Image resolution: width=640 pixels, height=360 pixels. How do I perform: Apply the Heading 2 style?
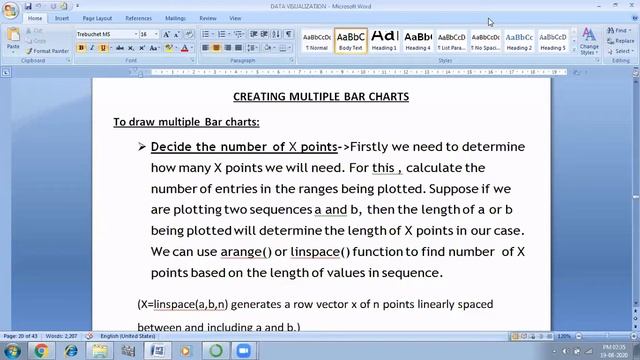[519, 41]
